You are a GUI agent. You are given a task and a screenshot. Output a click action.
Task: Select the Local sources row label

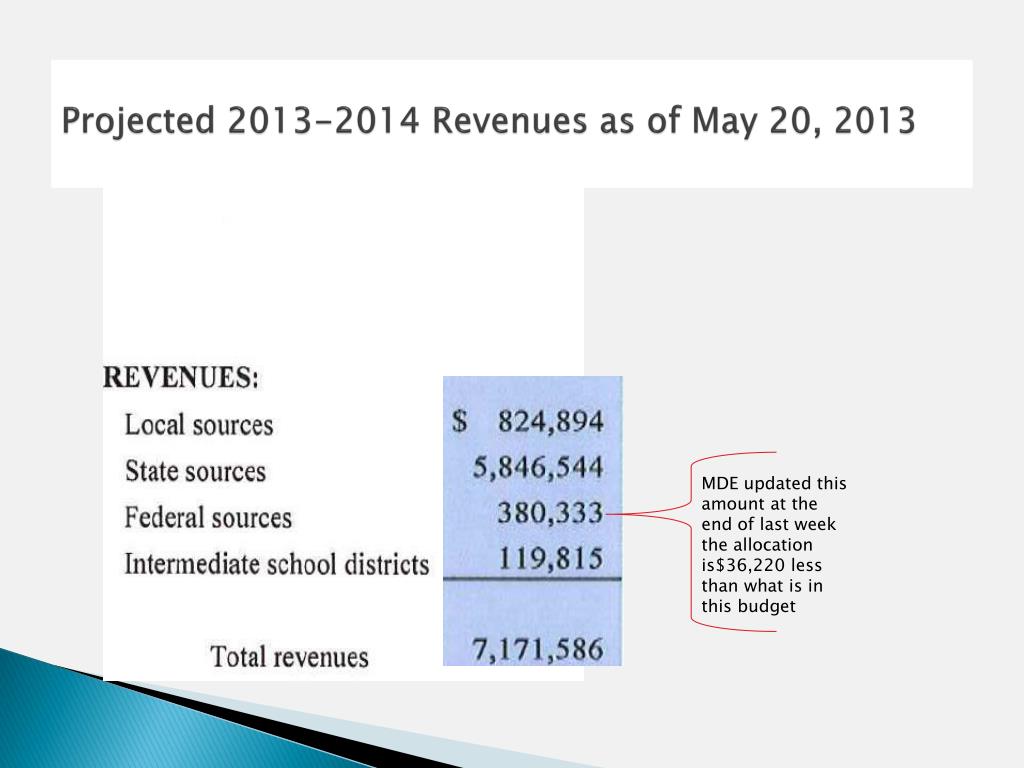pos(199,425)
